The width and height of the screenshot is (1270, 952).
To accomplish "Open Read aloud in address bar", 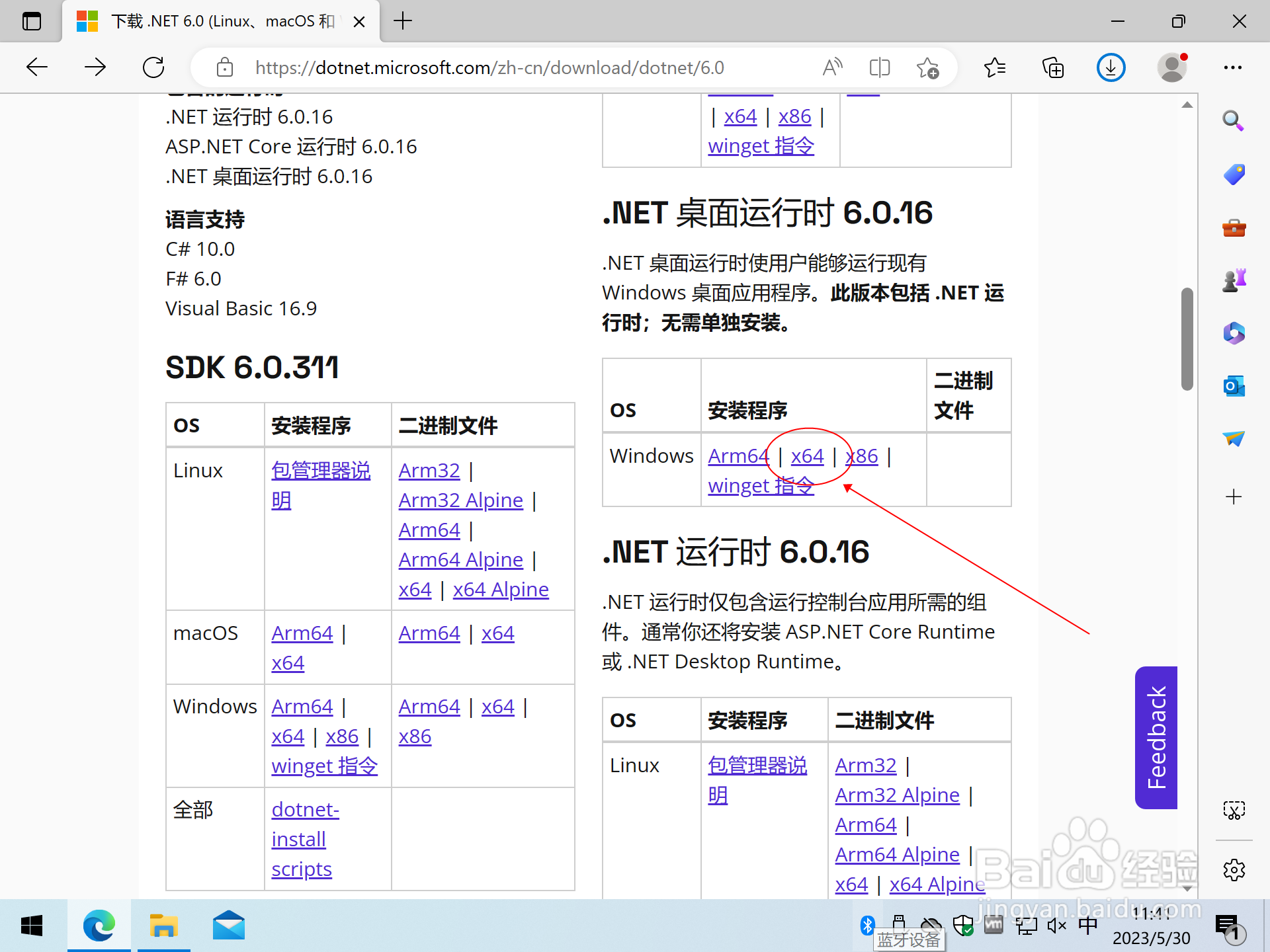I will tap(832, 67).
